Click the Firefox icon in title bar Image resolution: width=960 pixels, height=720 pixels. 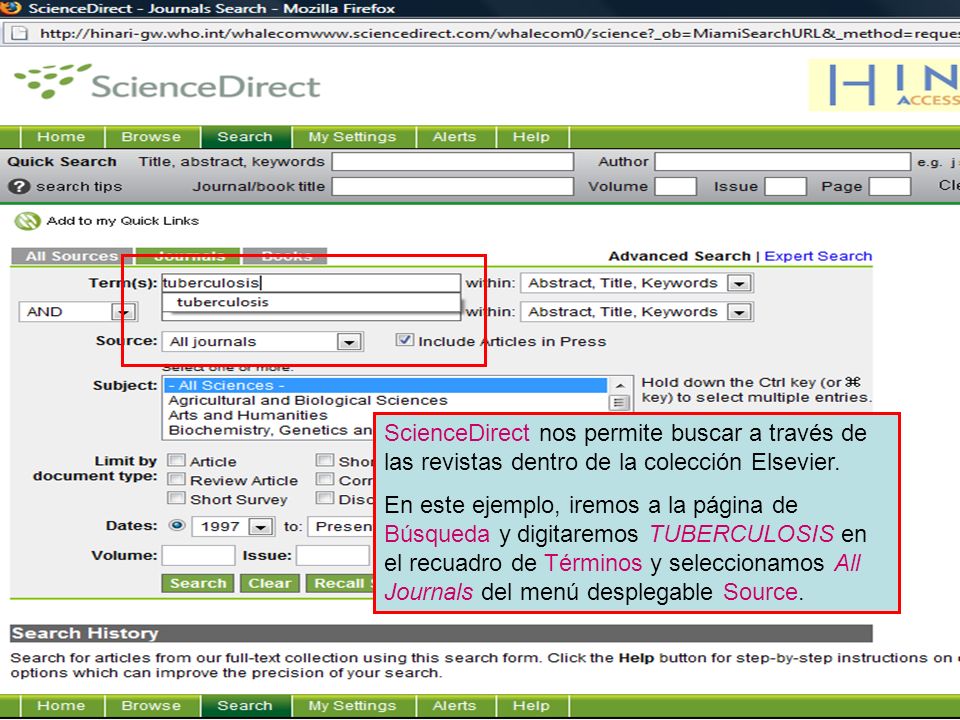click(x=10, y=8)
